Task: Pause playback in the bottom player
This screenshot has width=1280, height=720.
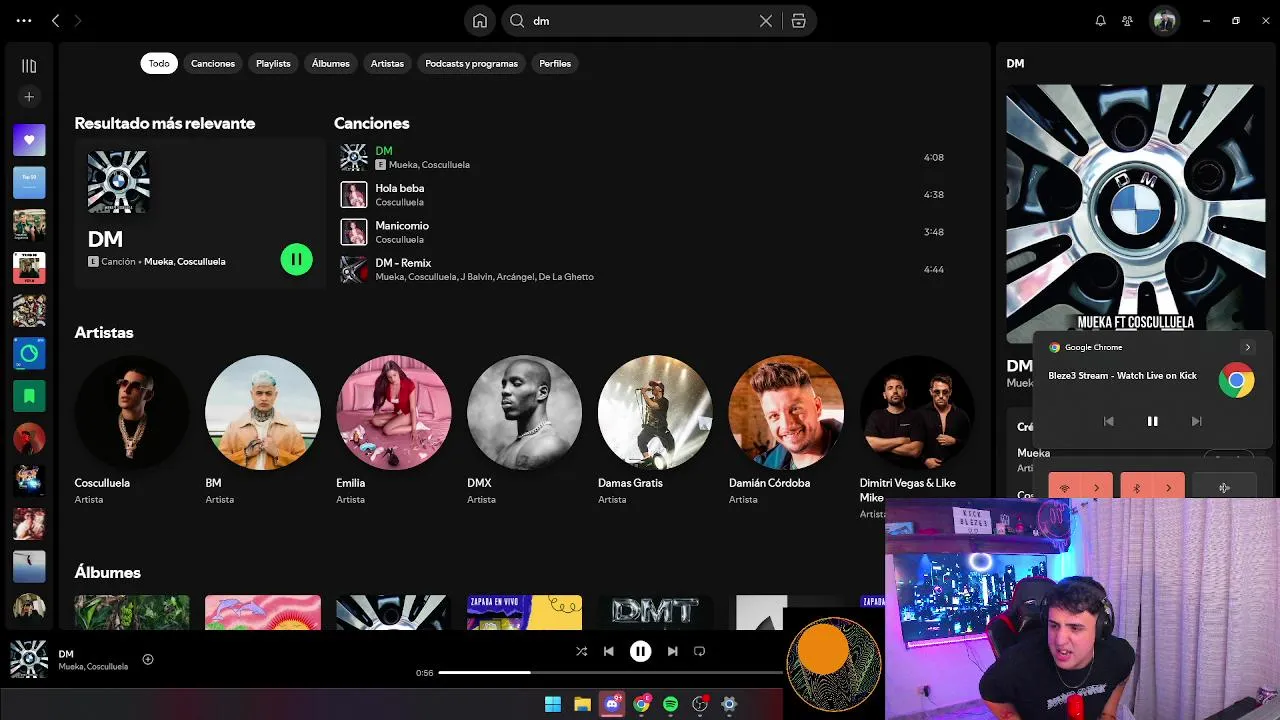Action: click(x=640, y=651)
